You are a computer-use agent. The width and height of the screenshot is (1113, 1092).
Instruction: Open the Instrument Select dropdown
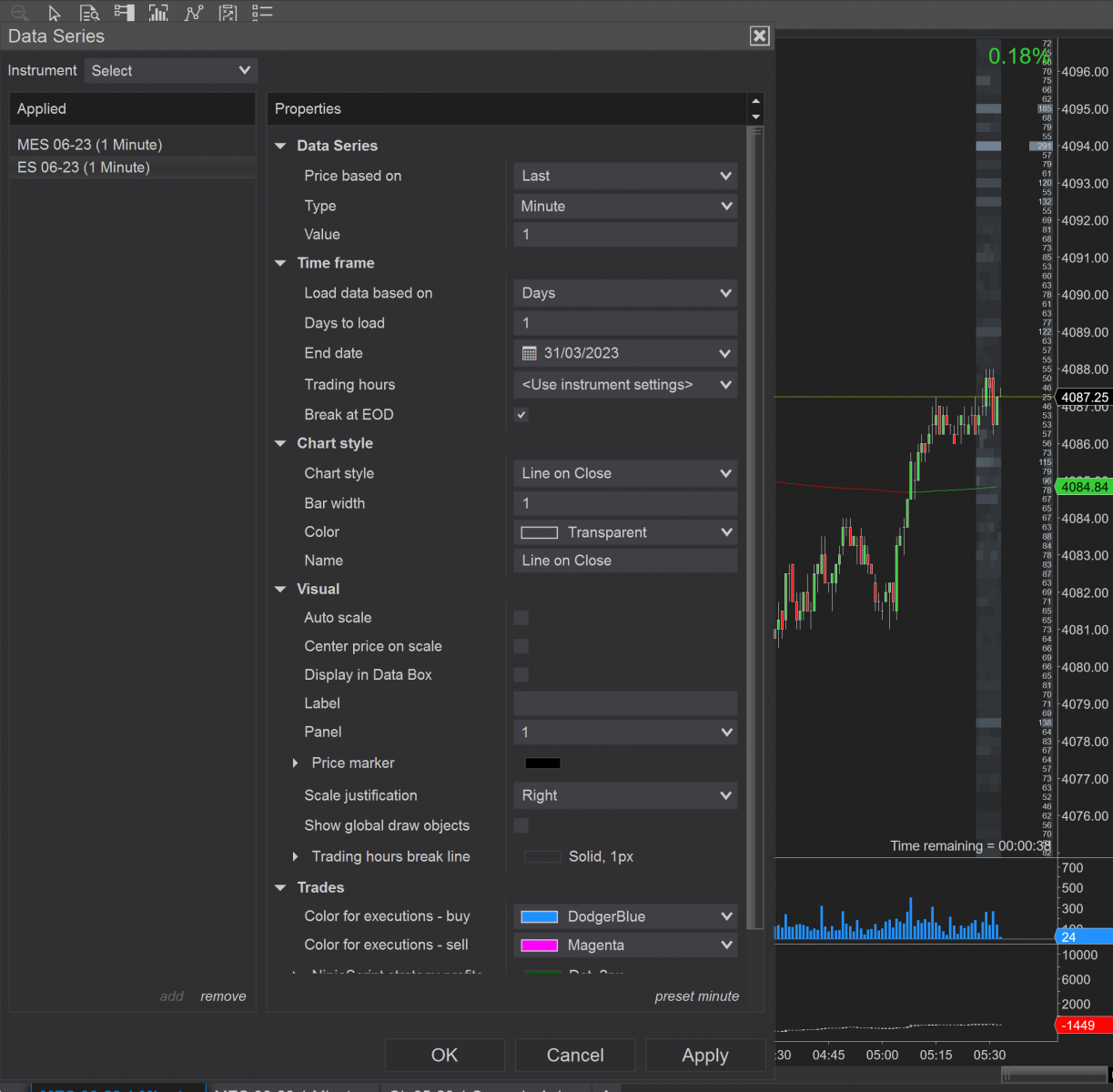click(171, 71)
